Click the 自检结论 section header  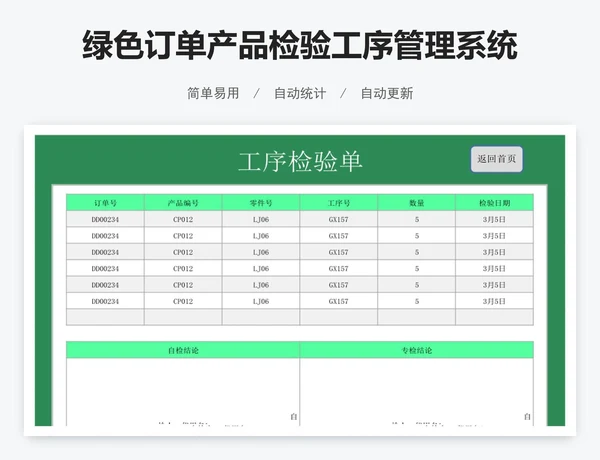[183, 350]
